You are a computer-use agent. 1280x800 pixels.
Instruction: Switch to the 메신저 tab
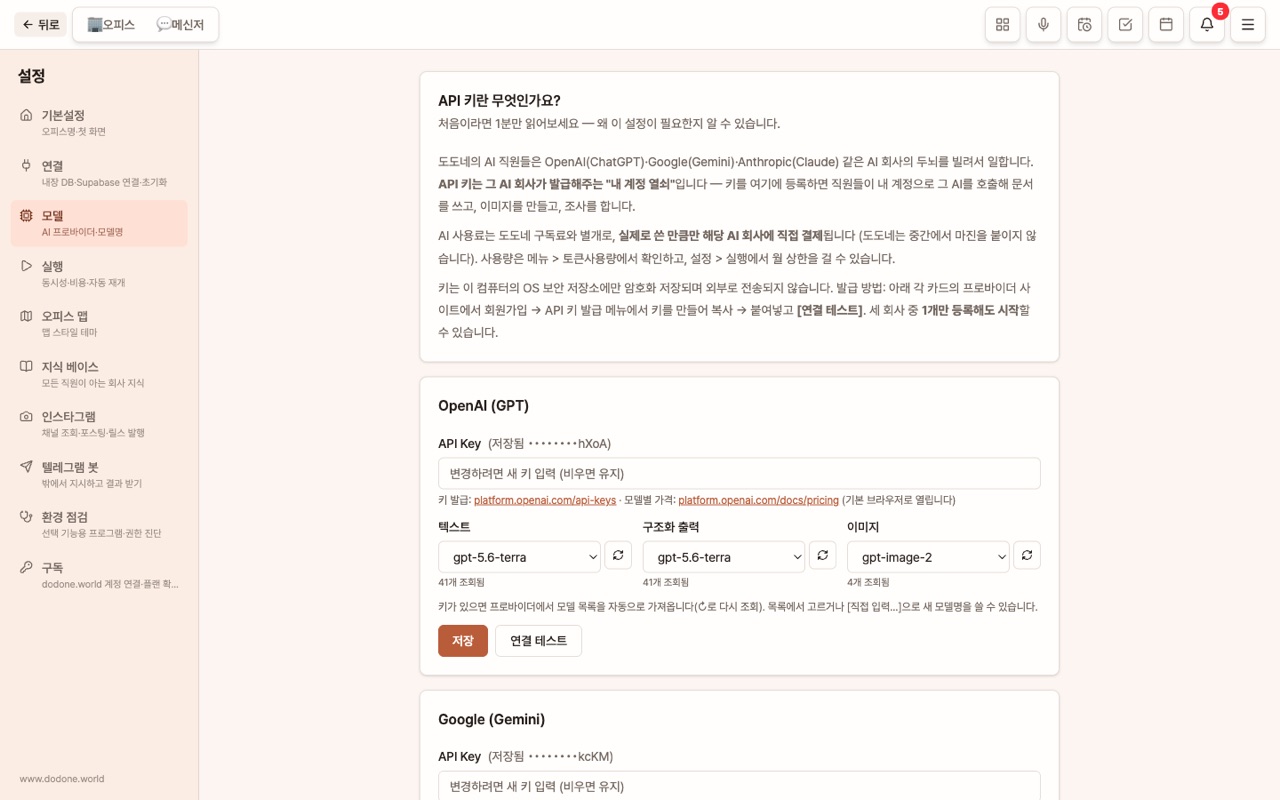[x=180, y=25]
